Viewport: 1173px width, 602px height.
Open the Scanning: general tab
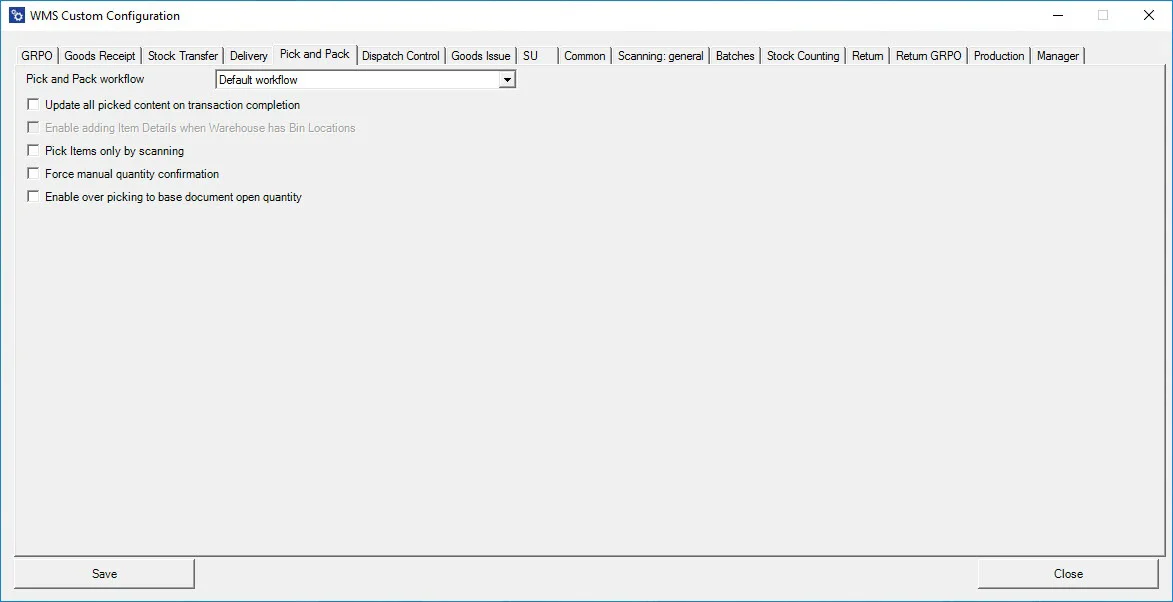tap(660, 56)
